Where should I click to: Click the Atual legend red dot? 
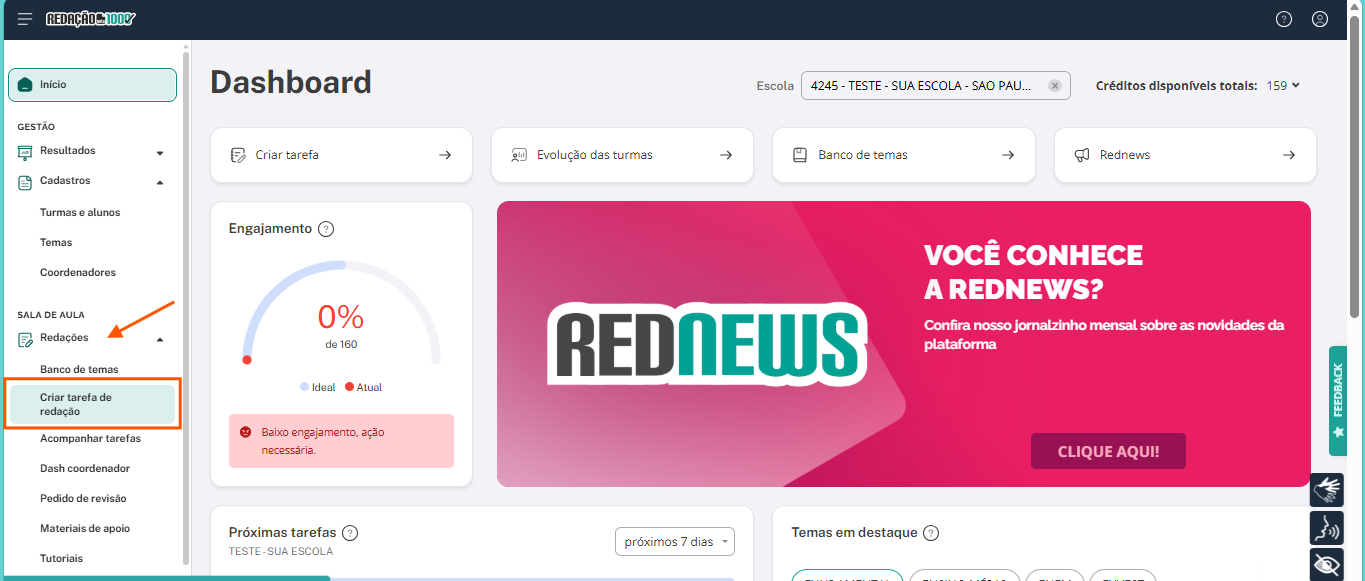click(x=349, y=387)
